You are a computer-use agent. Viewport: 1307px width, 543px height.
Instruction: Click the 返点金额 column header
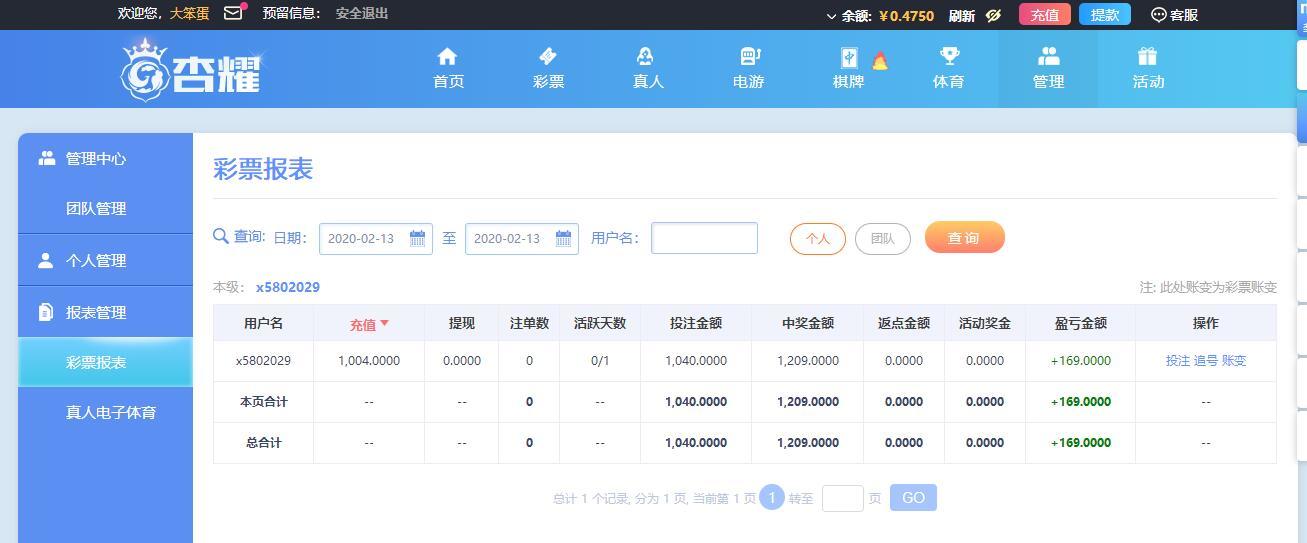pos(904,323)
